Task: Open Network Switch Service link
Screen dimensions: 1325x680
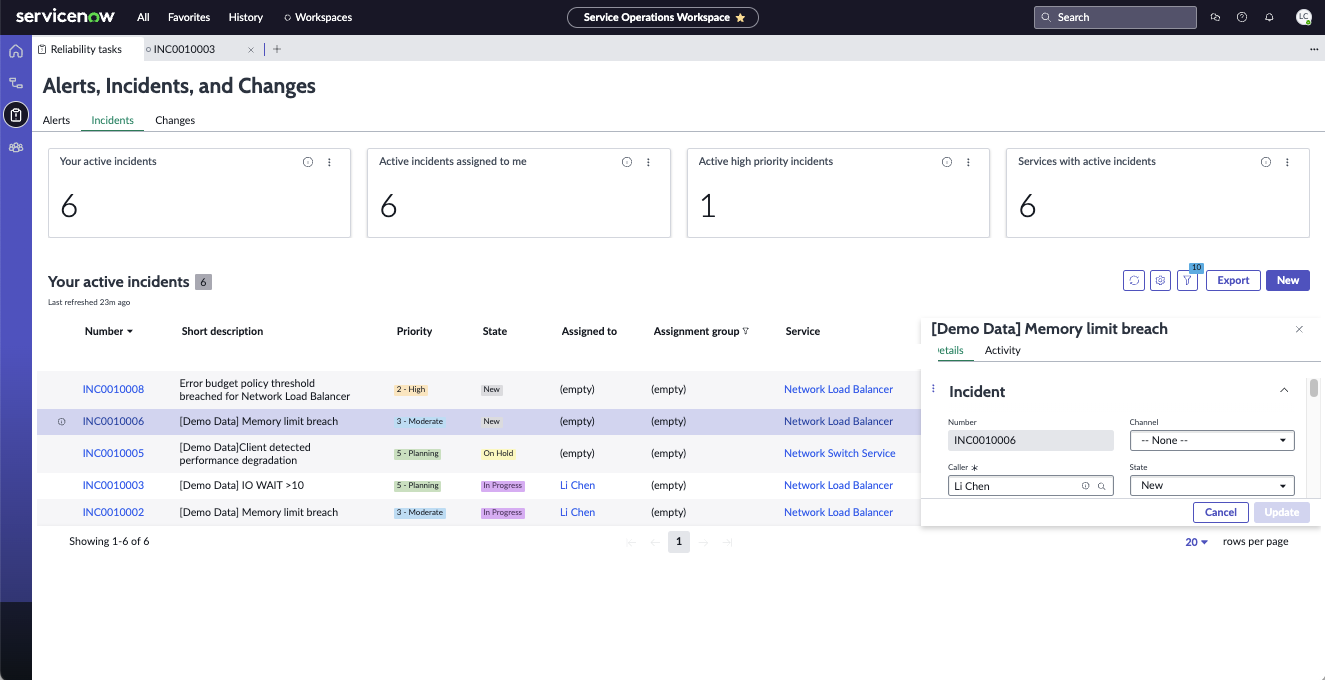Action: coord(840,454)
